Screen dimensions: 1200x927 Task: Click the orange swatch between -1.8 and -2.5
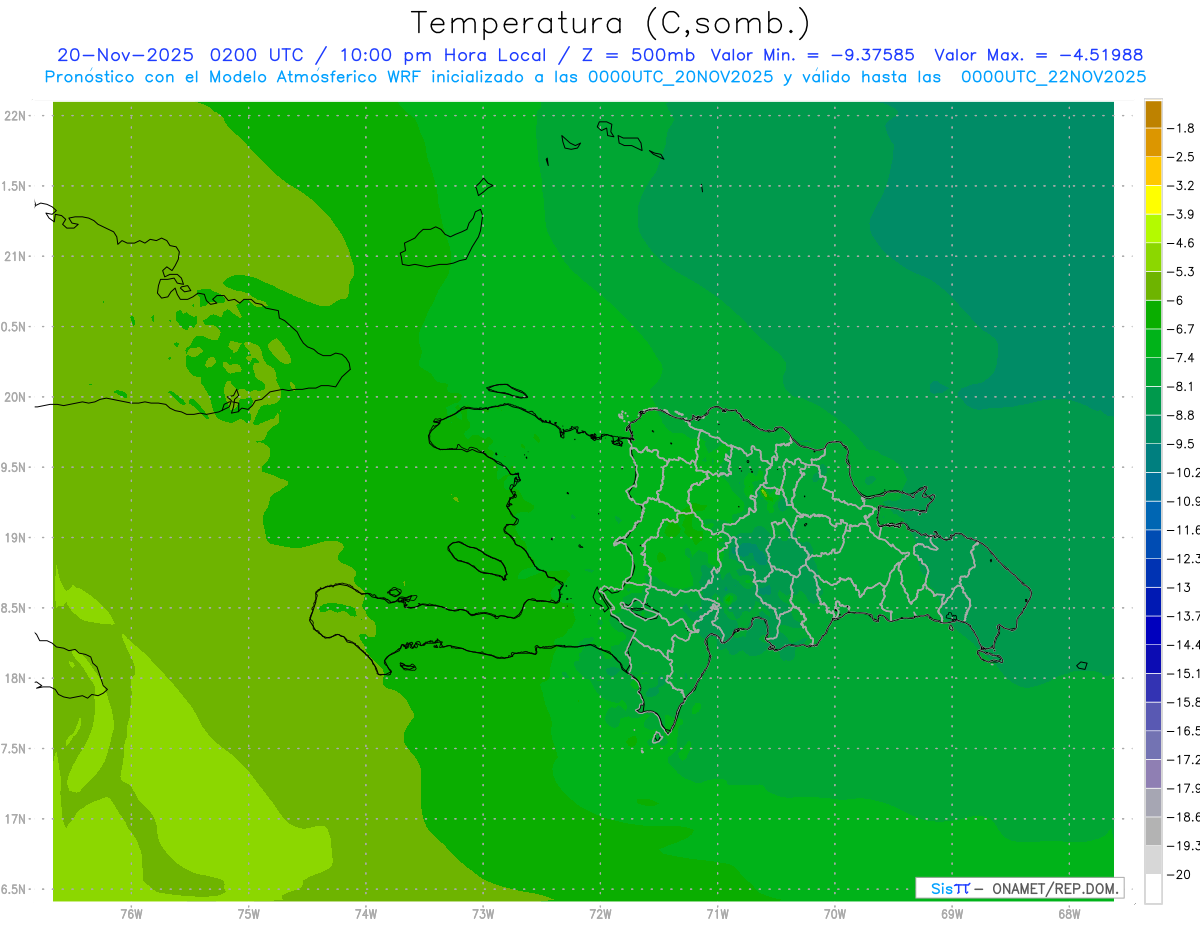click(x=1153, y=143)
